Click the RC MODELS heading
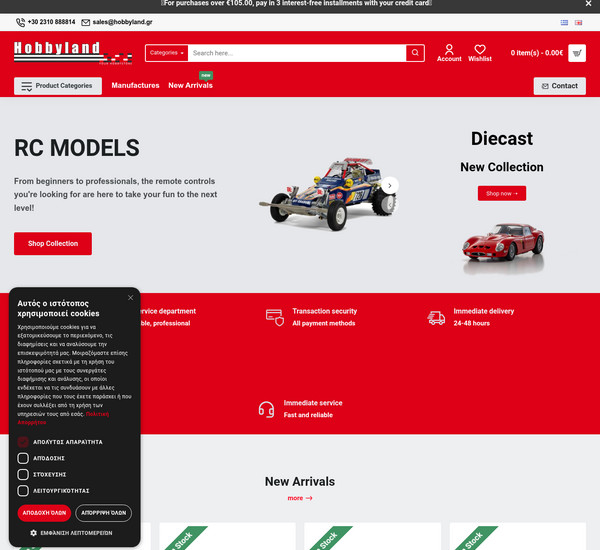600x550 pixels. click(x=77, y=148)
